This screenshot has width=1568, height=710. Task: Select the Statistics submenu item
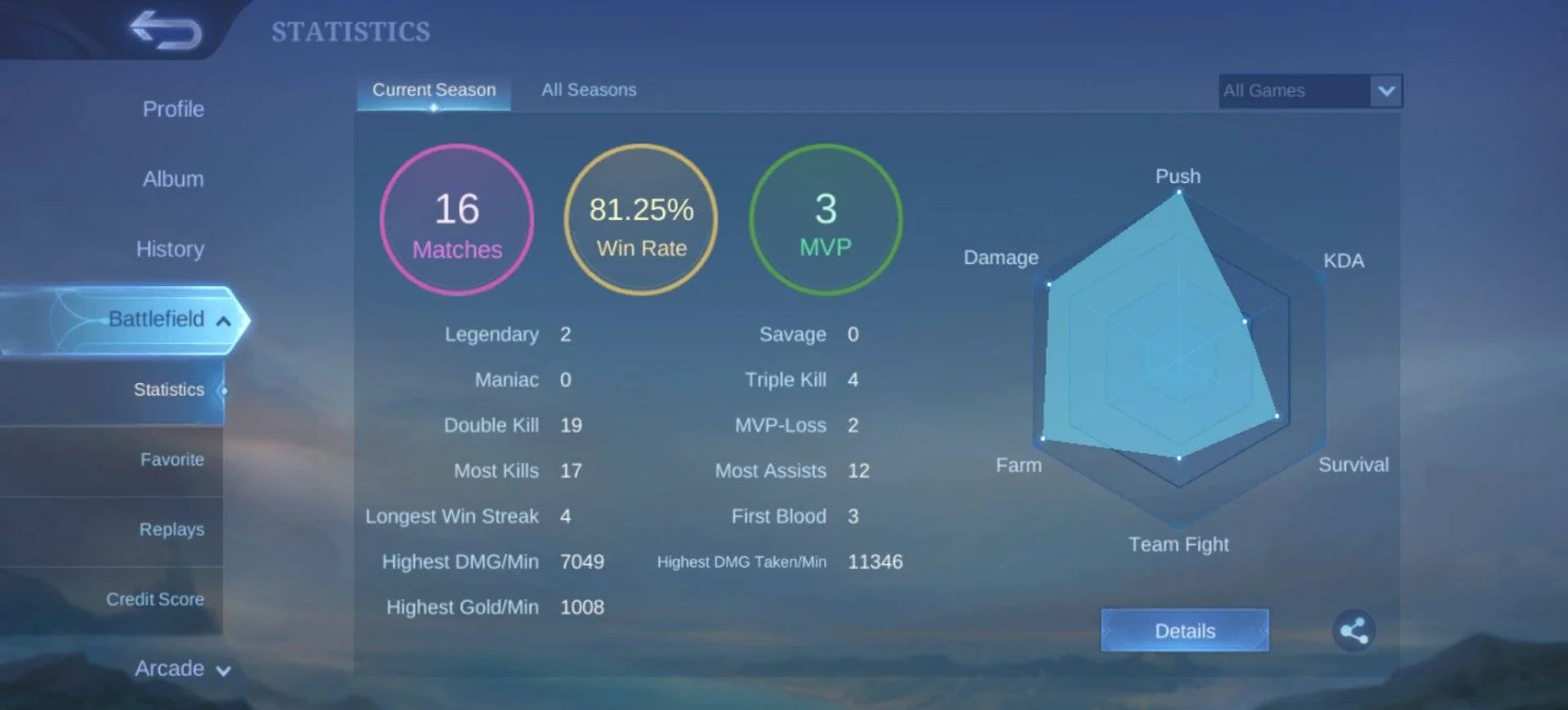coord(169,390)
